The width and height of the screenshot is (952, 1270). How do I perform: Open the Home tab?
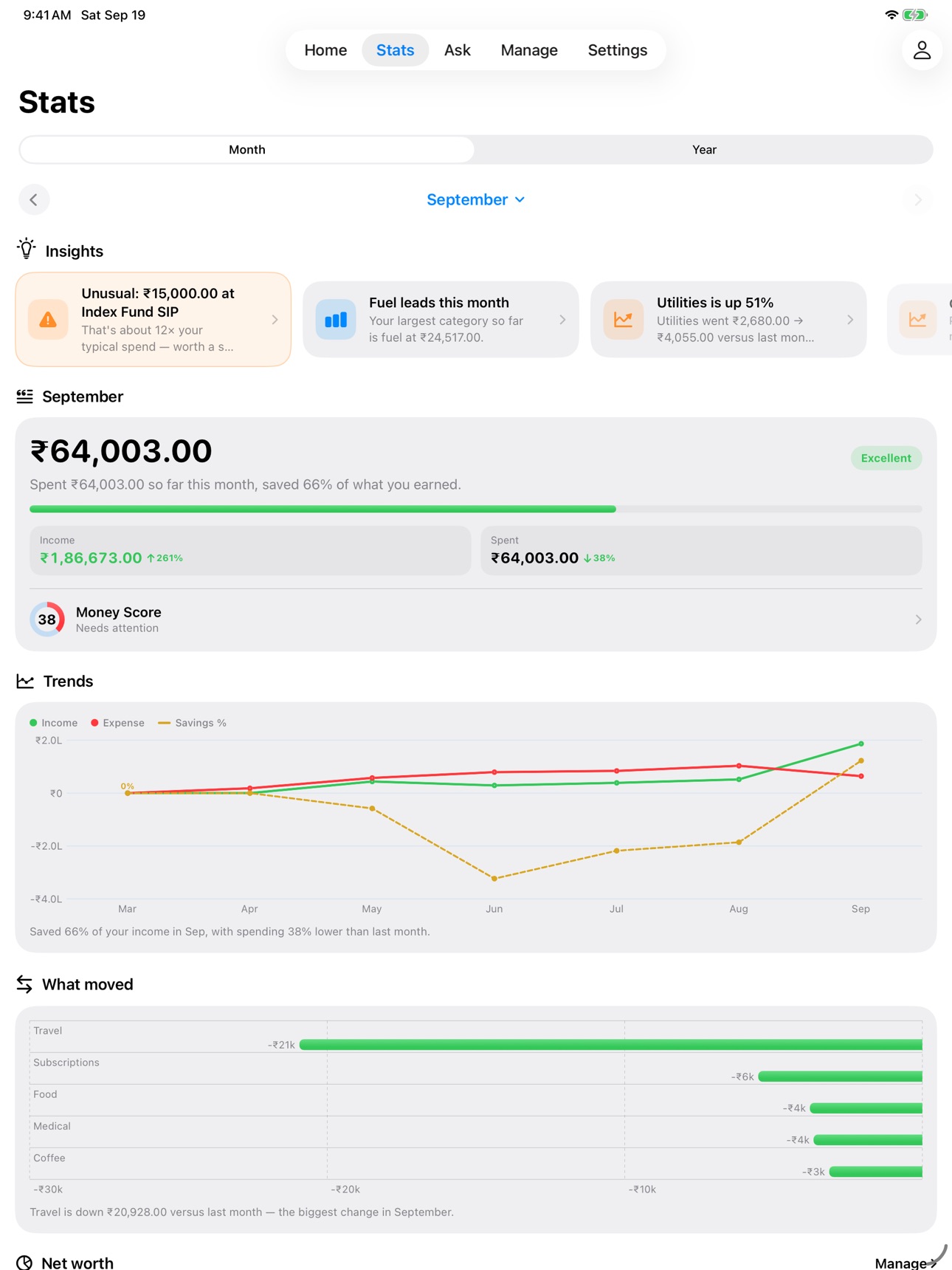pyautogui.click(x=325, y=50)
